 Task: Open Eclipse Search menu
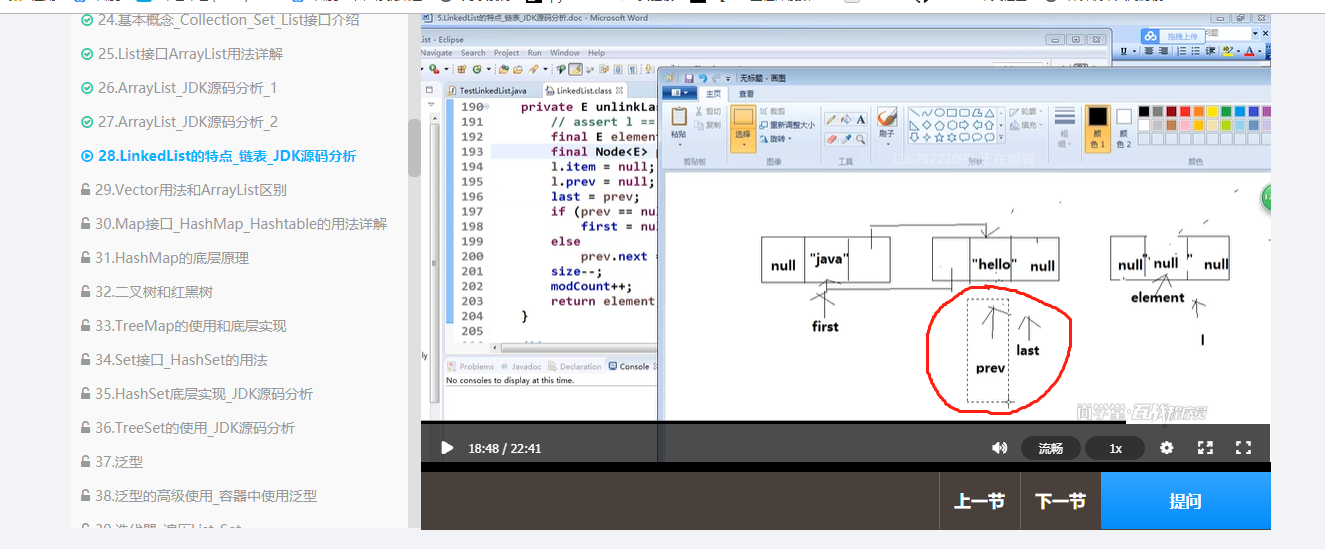(473, 53)
